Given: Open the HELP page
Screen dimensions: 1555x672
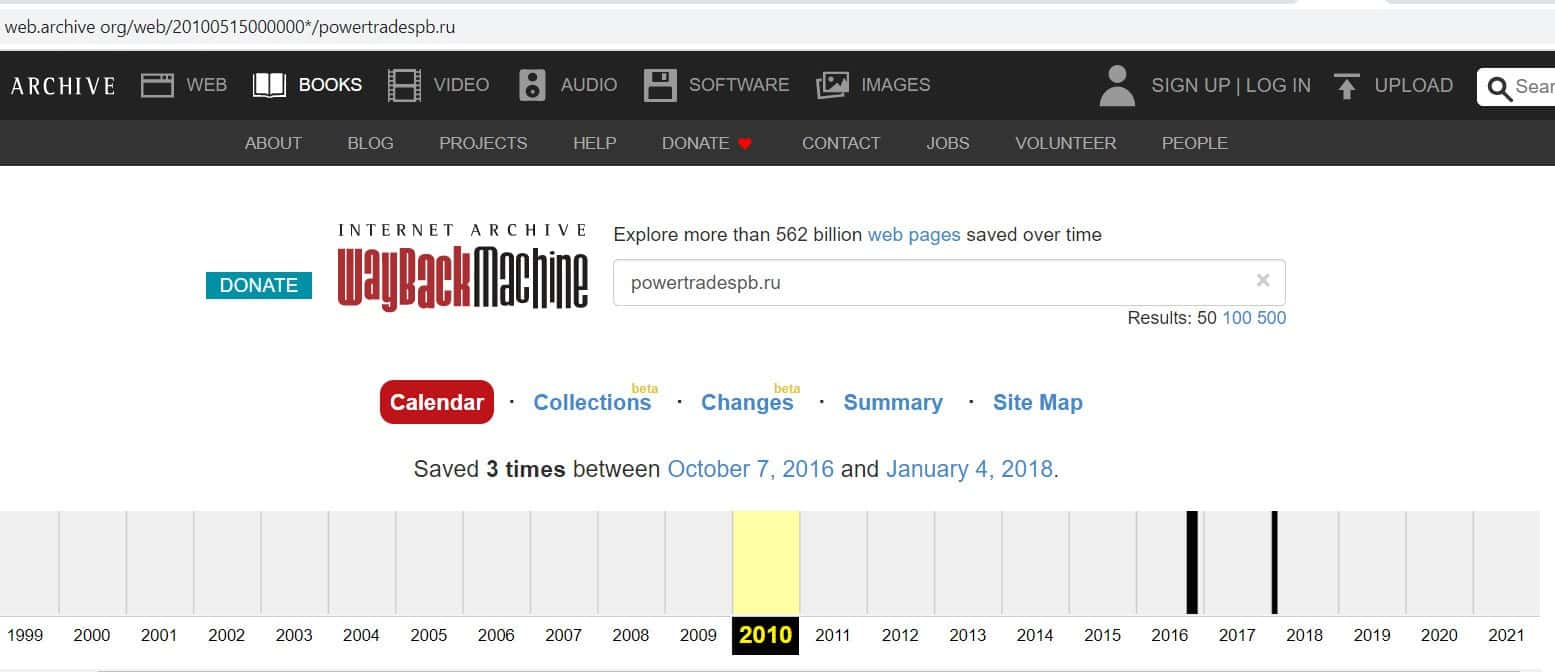Looking at the screenshot, I should tap(594, 143).
